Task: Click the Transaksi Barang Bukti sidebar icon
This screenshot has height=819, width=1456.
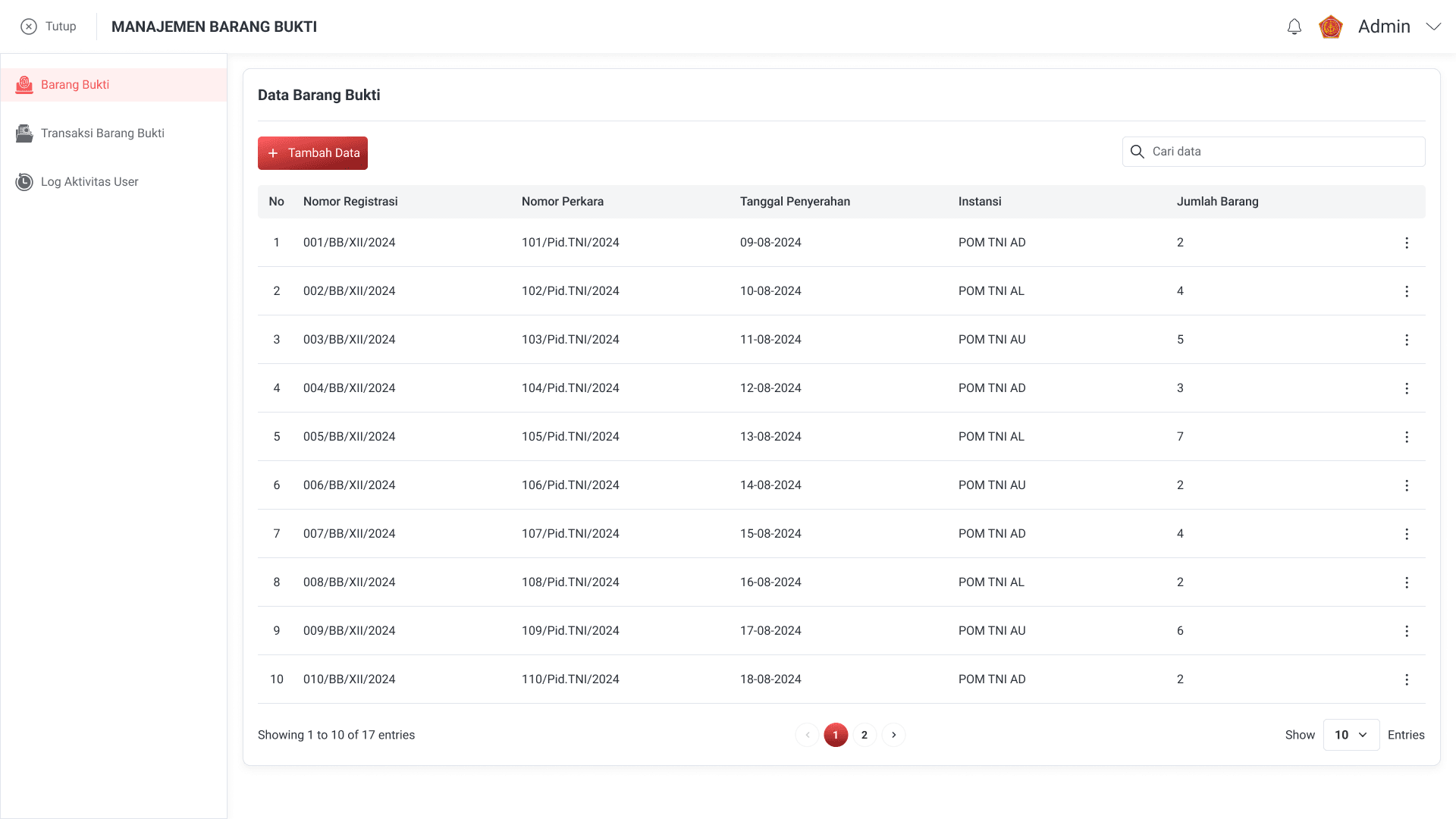Action: point(24,133)
